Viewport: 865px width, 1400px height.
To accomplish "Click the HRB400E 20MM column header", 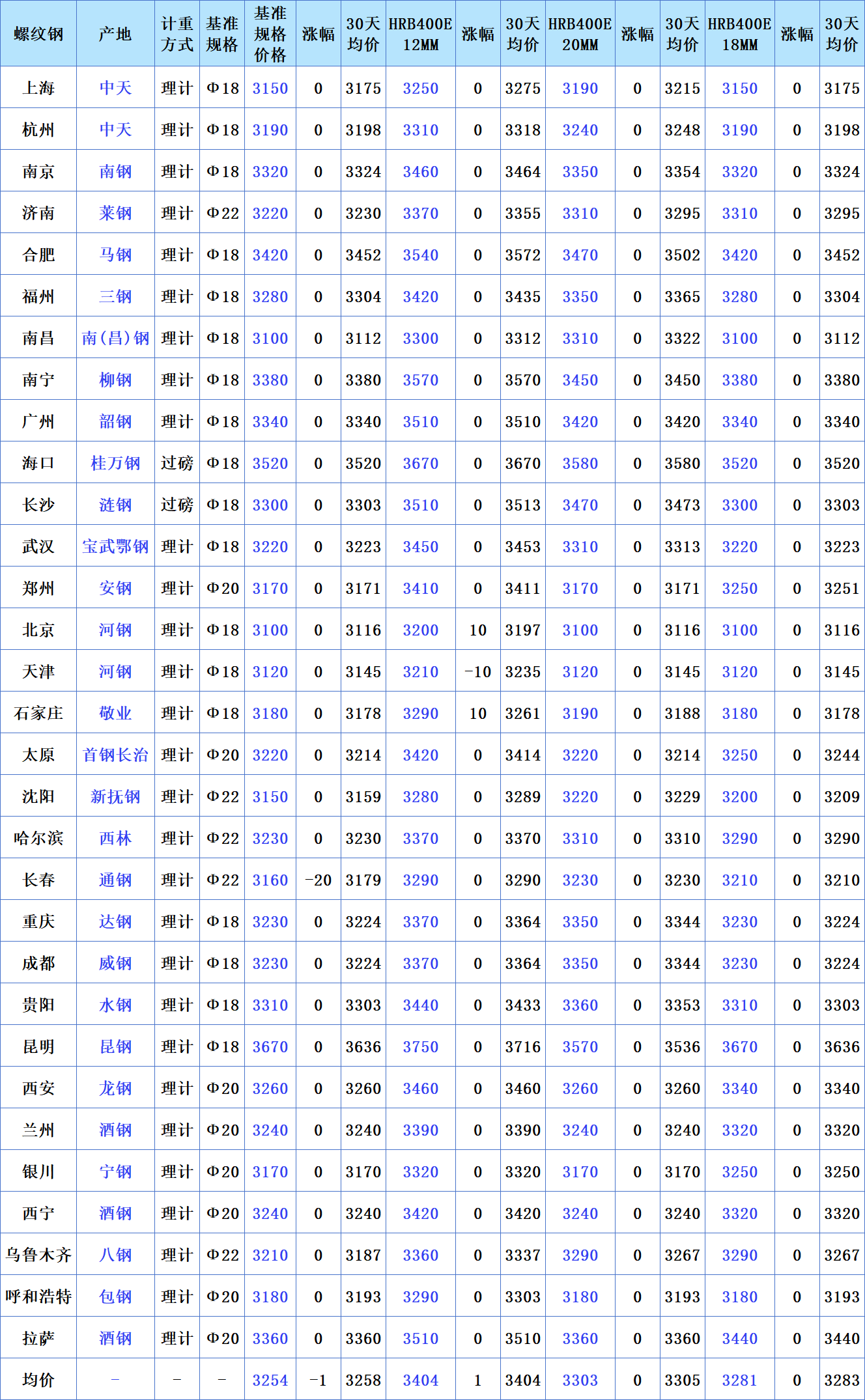I will tap(580, 34).
